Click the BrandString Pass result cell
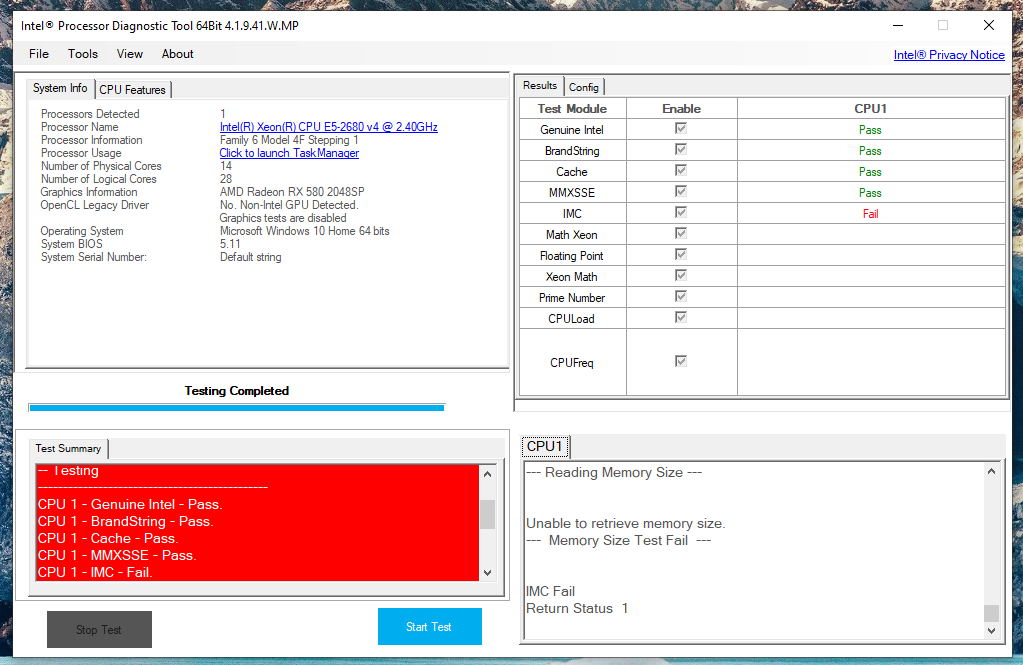 [x=870, y=151]
